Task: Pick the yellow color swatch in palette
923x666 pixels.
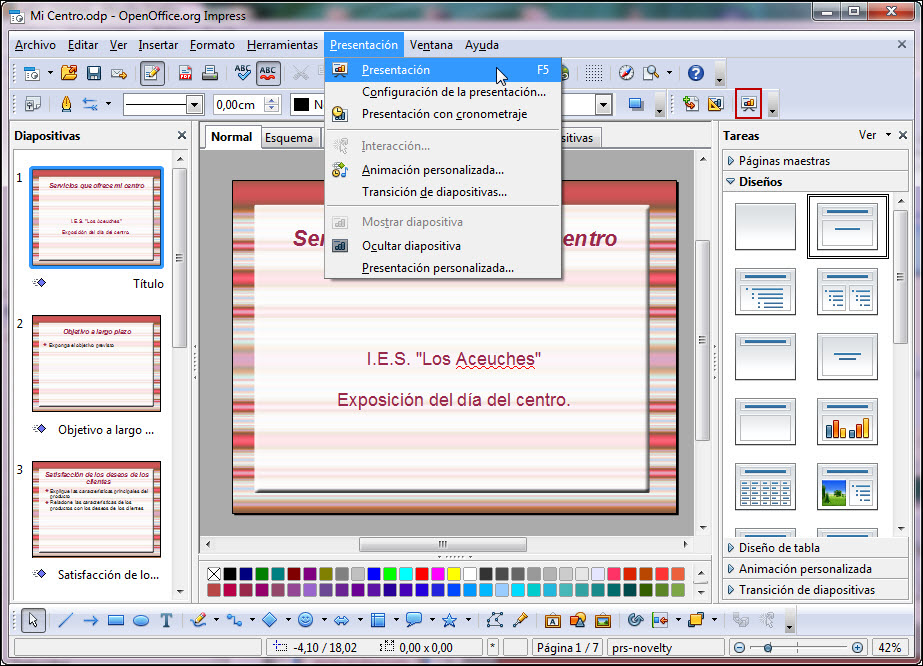Action: (454, 574)
